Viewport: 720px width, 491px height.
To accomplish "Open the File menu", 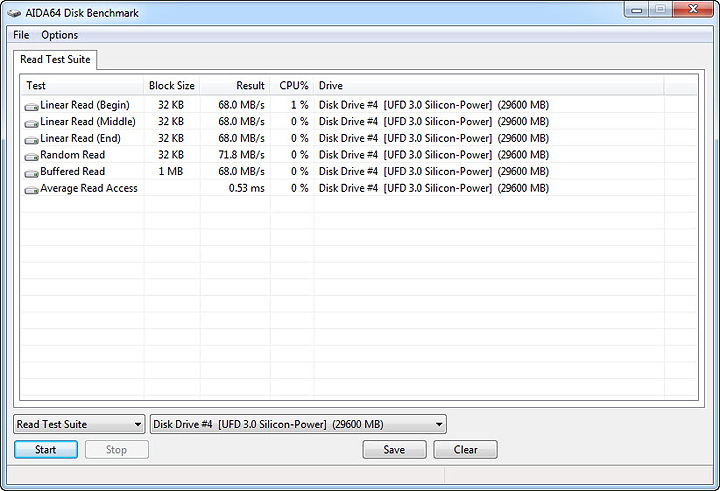I will 21,35.
